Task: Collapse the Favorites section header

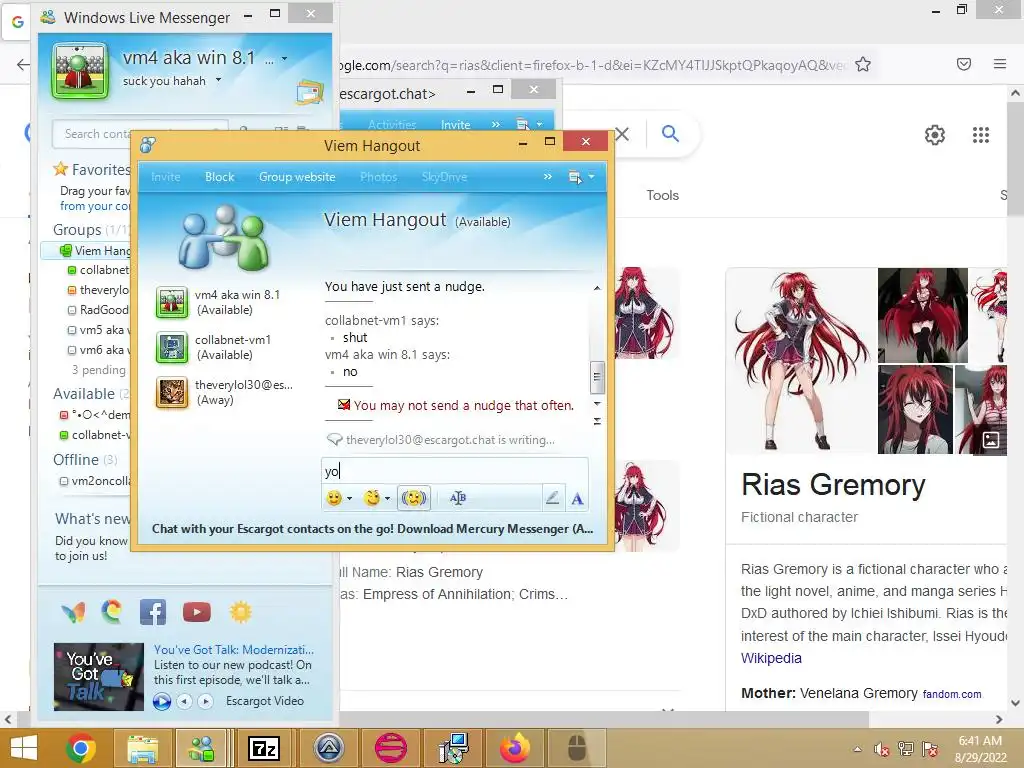Action: 92,170
